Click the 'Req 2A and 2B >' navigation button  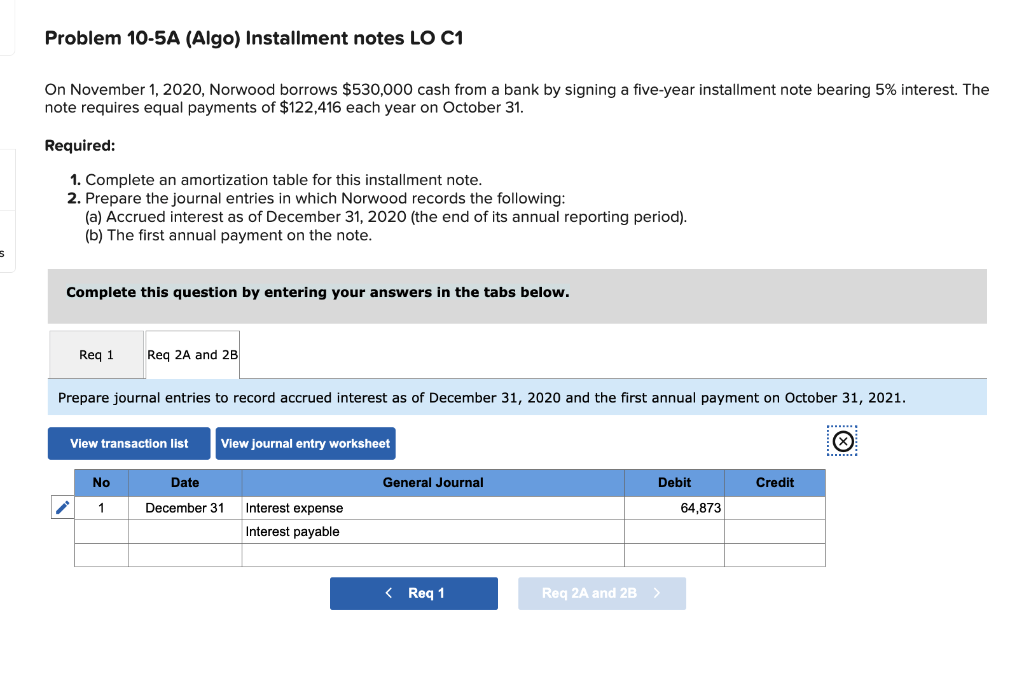point(601,593)
